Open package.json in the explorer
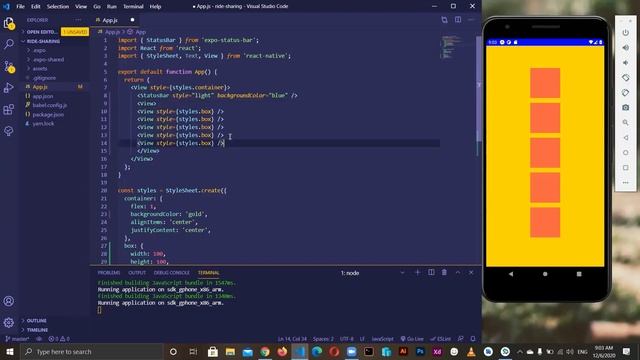Screen dimensions: 640x360 48,115
